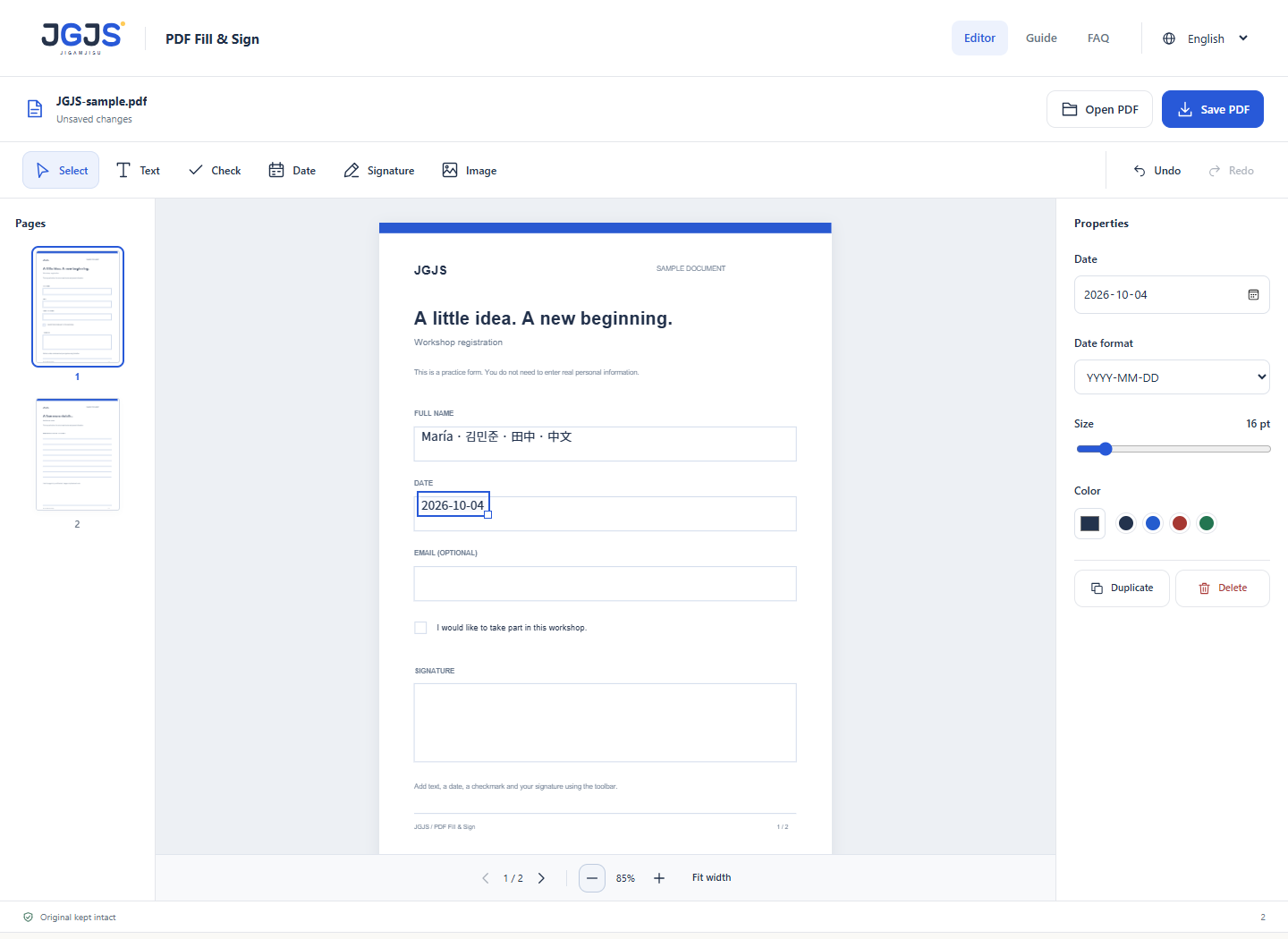
Task: Choose the red color swatch
Action: pos(1180,523)
